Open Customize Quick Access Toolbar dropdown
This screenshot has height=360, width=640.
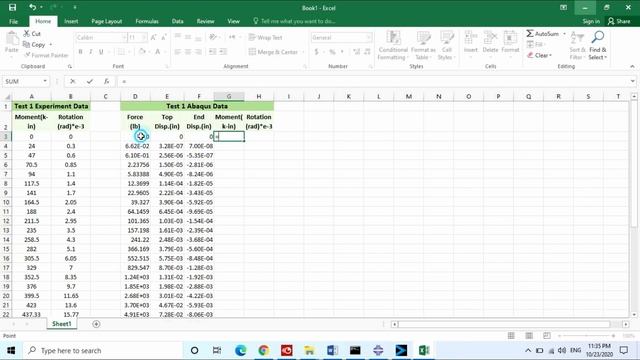pyautogui.click(x=74, y=7)
